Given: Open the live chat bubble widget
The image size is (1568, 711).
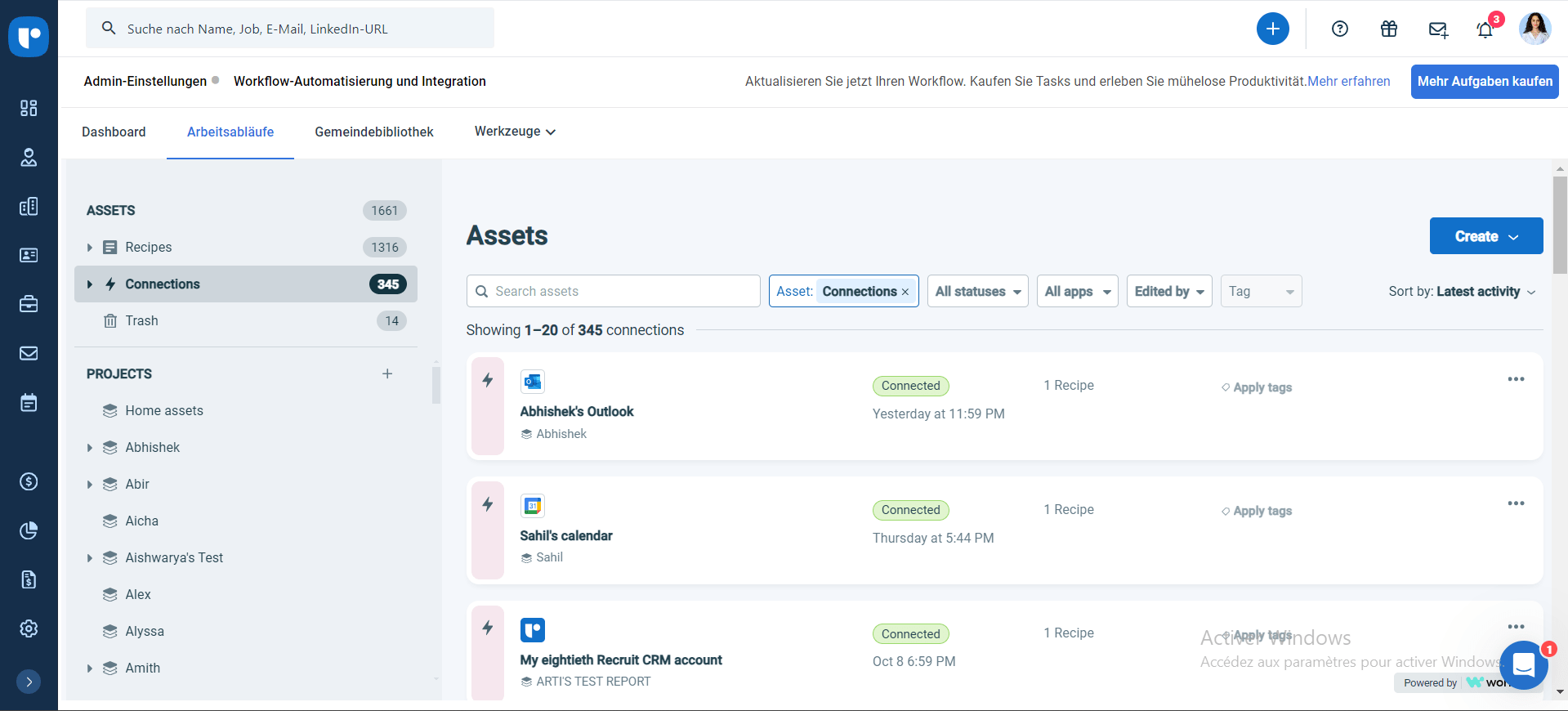Looking at the screenshot, I should (x=1524, y=664).
